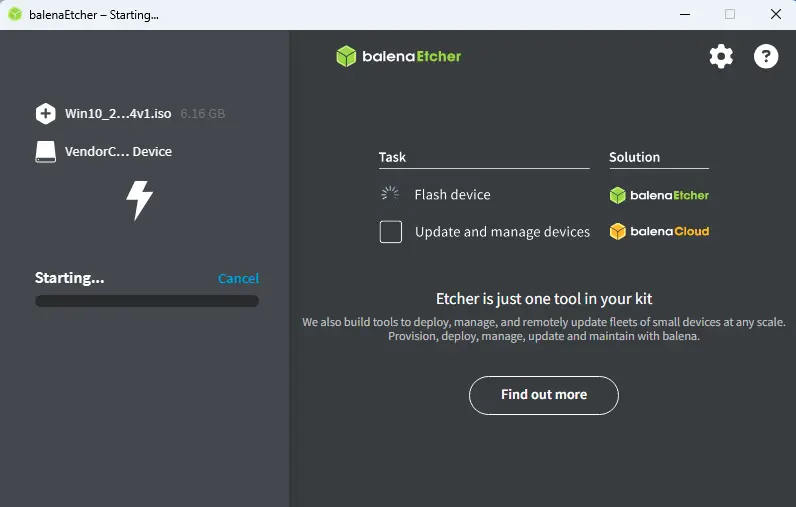The width and height of the screenshot is (796, 507).
Task: Check the Update and manage devices box
Action: click(x=391, y=232)
